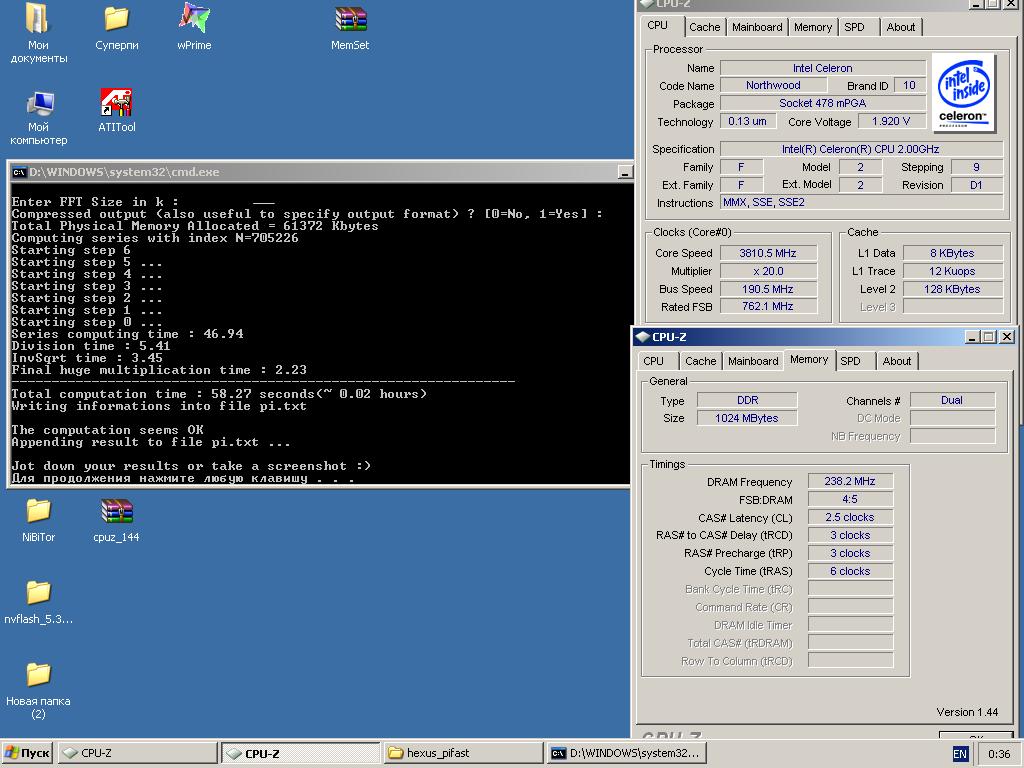Click the L1 Trace 12 Kuops value

(952, 271)
